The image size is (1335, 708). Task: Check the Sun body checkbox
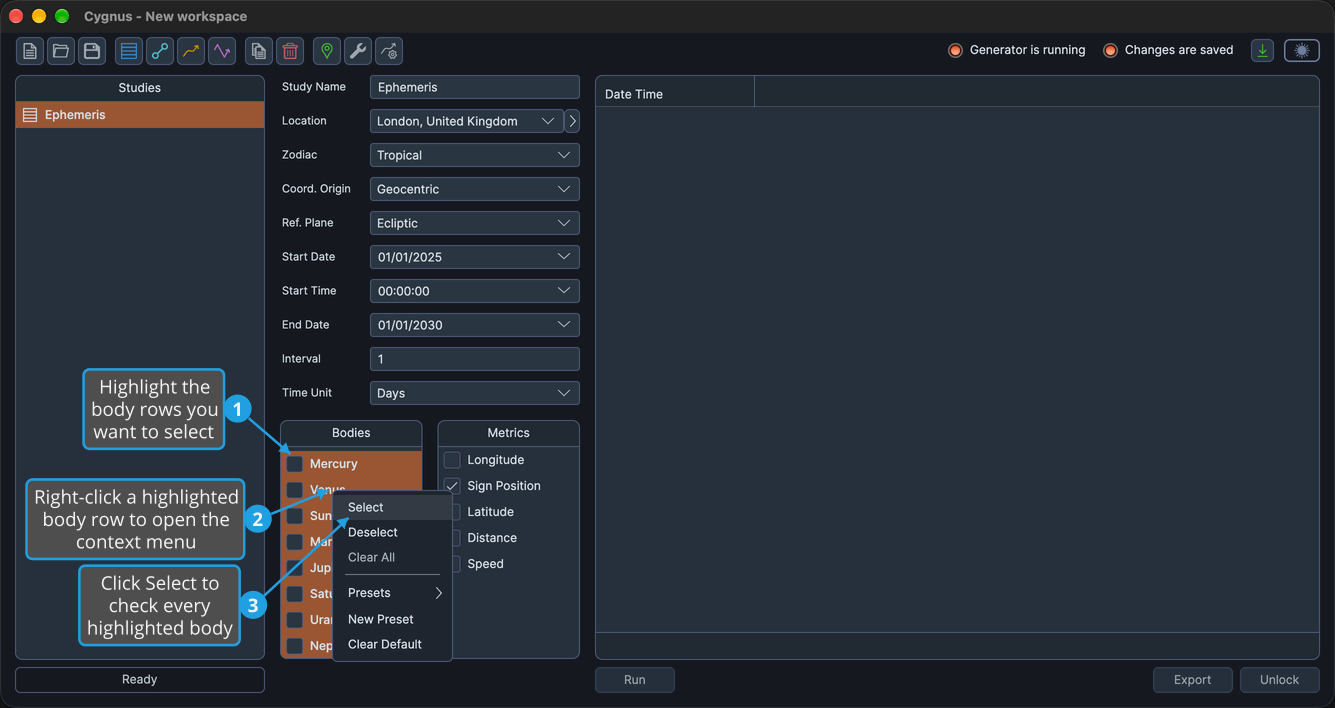point(295,516)
